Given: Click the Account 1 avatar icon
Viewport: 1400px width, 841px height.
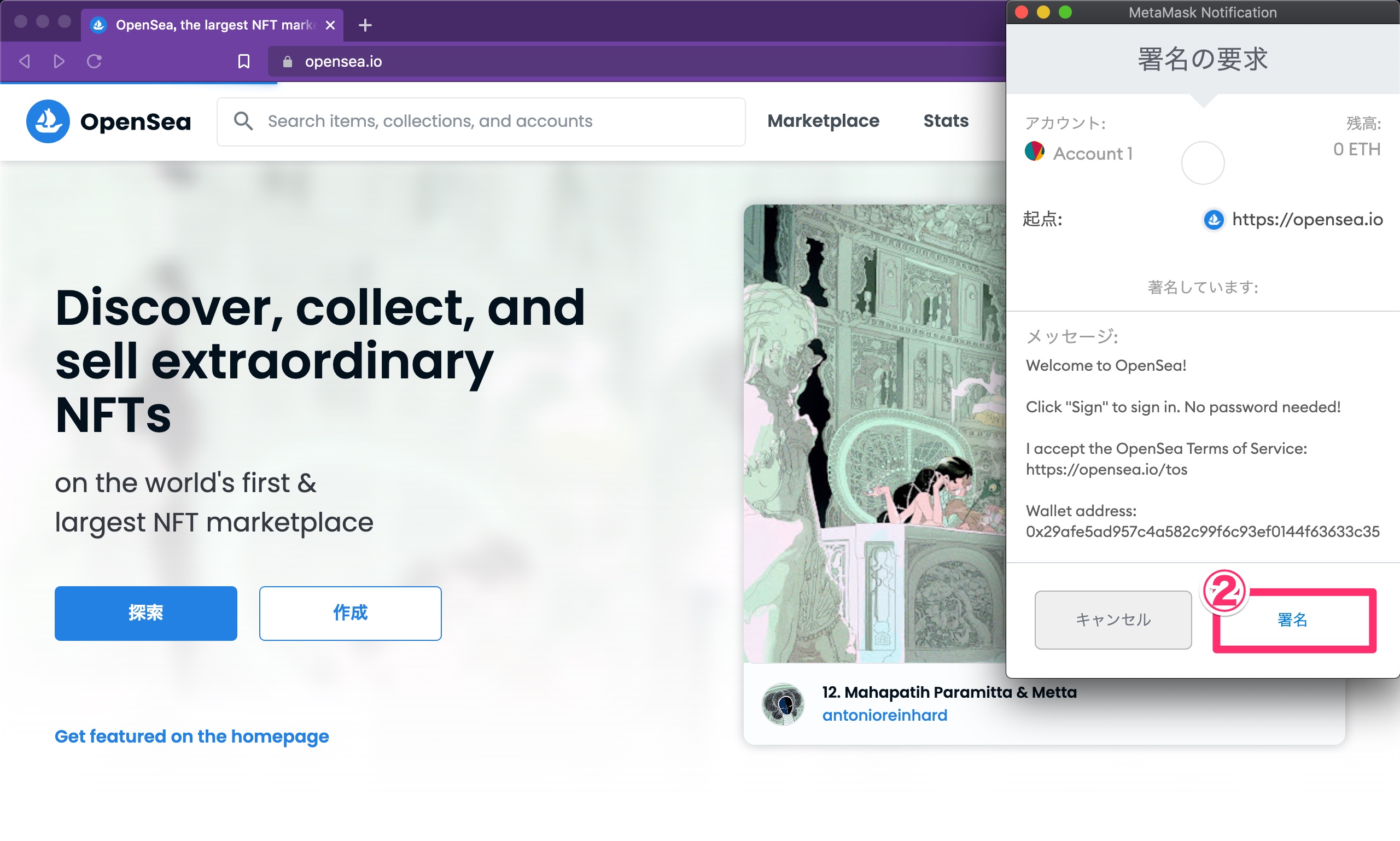Looking at the screenshot, I should click(x=1034, y=151).
